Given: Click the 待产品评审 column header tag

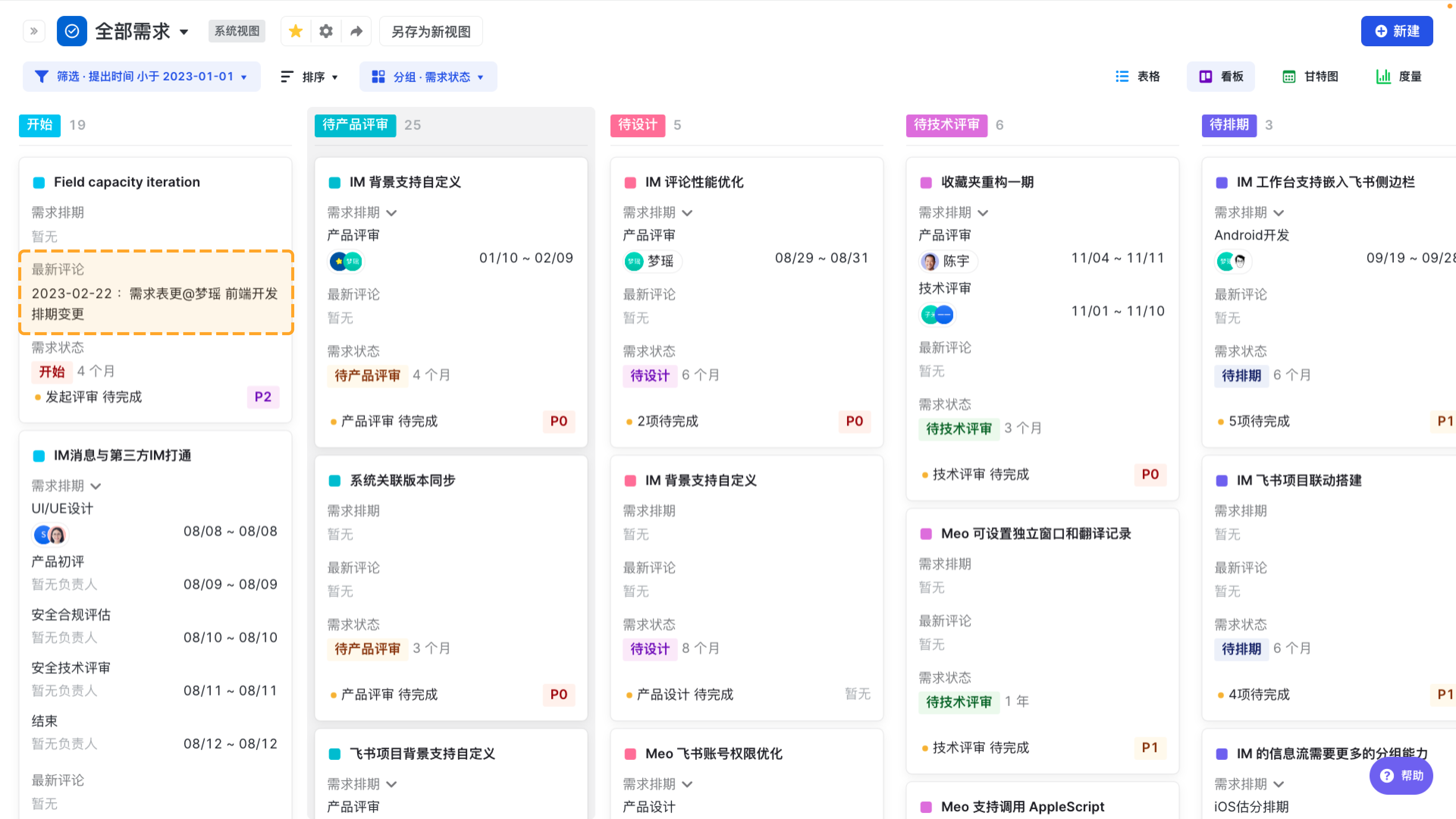Looking at the screenshot, I should 356,125.
